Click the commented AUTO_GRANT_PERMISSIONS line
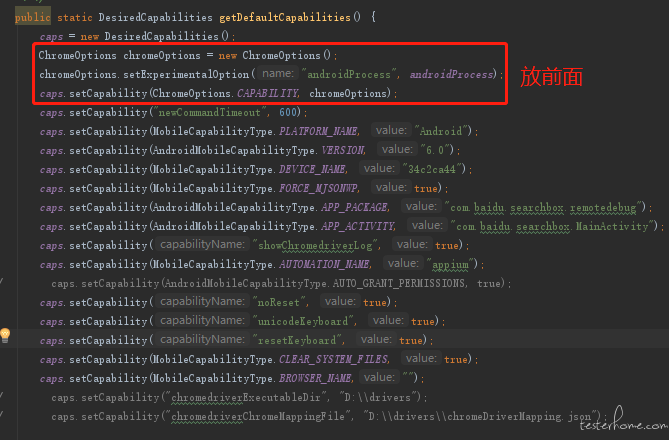This screenshot has width=669, height=440. [281, 283]
